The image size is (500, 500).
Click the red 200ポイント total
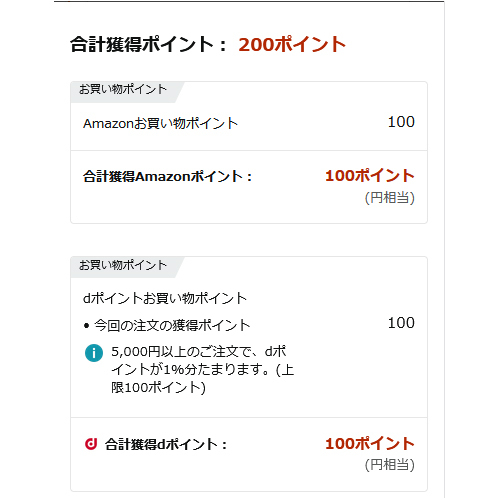click(292, 44)
